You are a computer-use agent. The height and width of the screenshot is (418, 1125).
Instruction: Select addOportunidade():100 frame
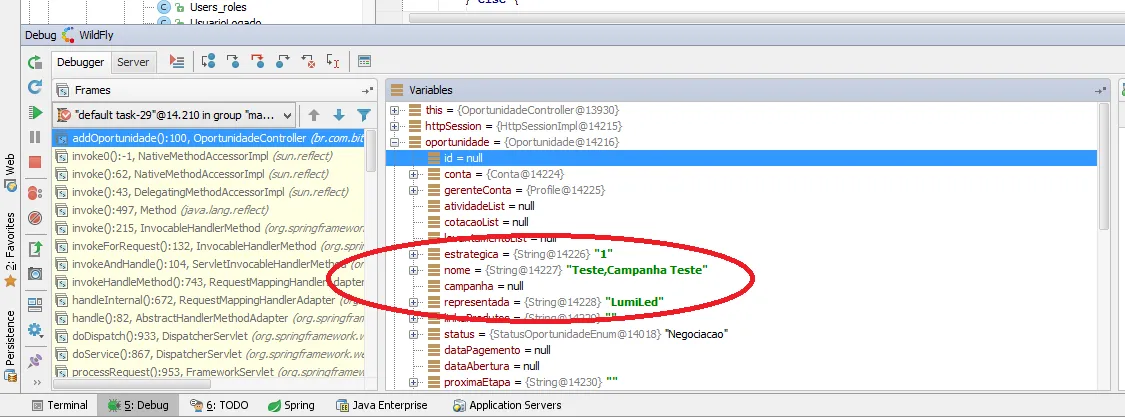click(x=210, y=138)
